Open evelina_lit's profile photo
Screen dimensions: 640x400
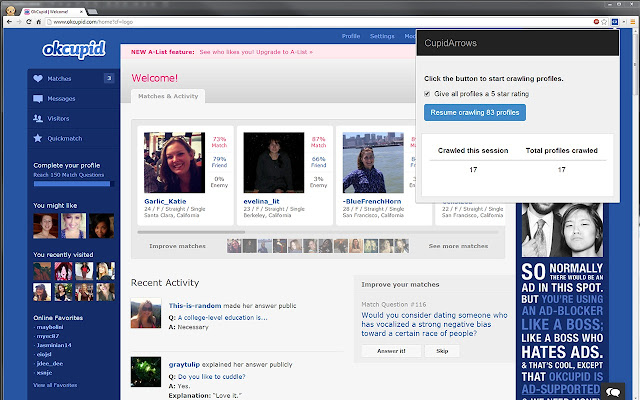point(274,162)
